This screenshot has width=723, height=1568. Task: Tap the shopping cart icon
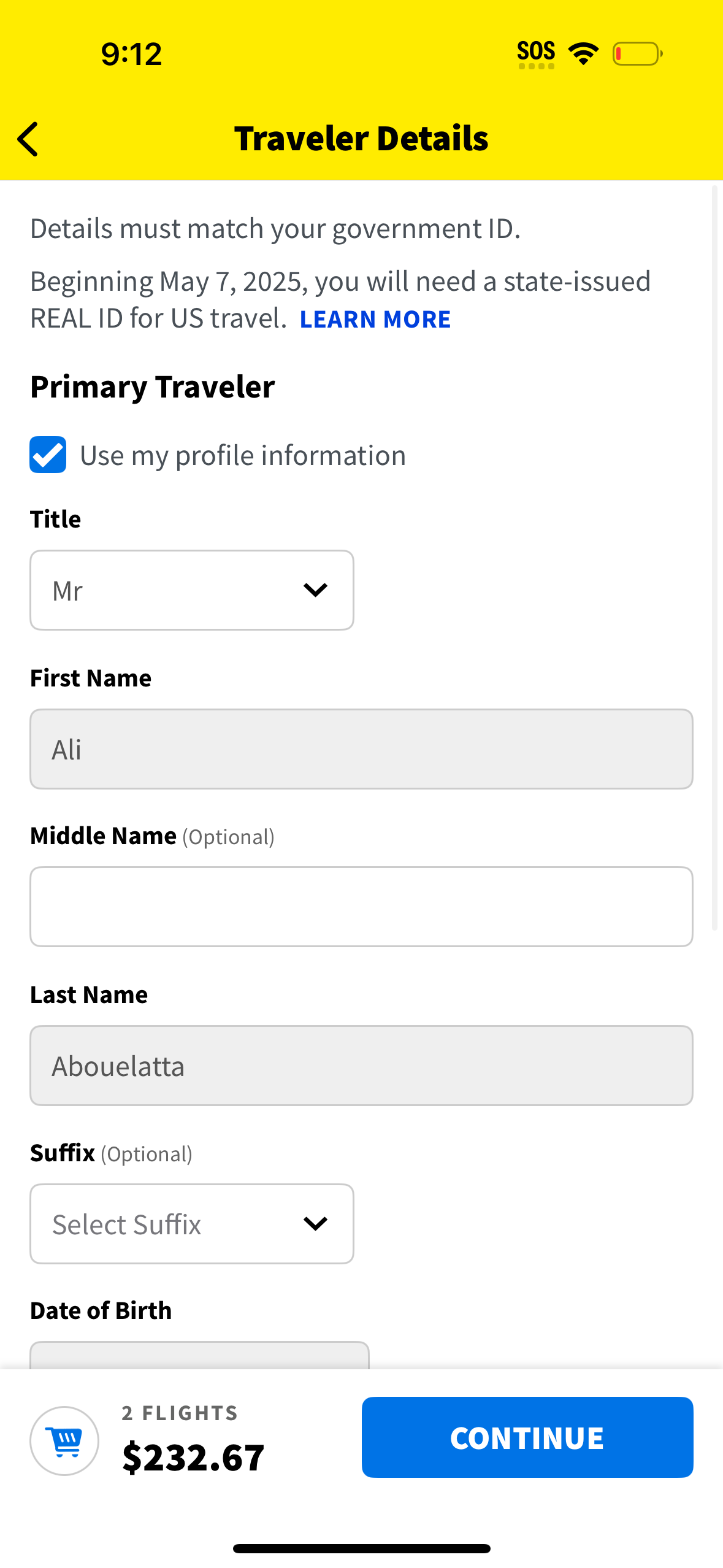tap(64, 1440)
